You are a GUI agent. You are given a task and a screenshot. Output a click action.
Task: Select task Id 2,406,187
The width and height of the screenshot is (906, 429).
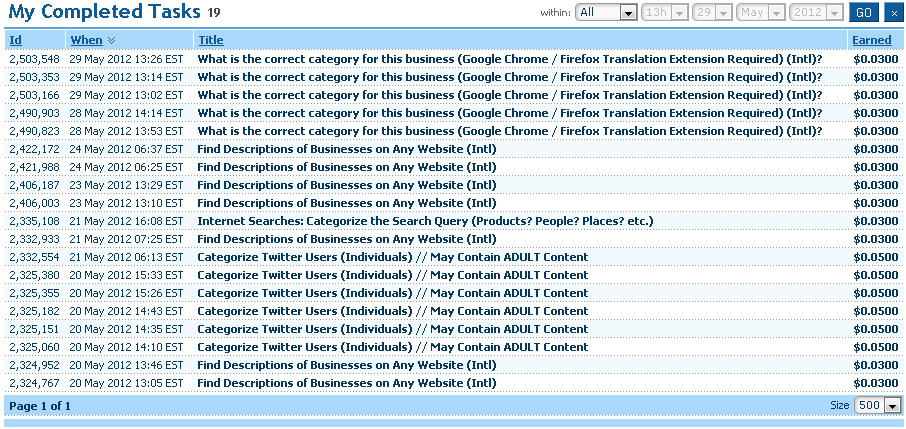tap(34, 185)
